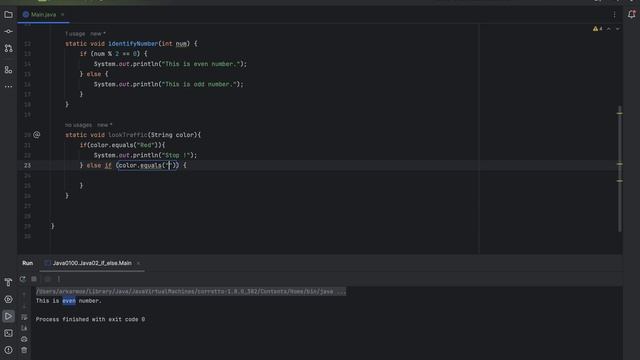The height and width of the screenshot is (360, 640).
Task: Click the java path line in console
Action: 191,291
